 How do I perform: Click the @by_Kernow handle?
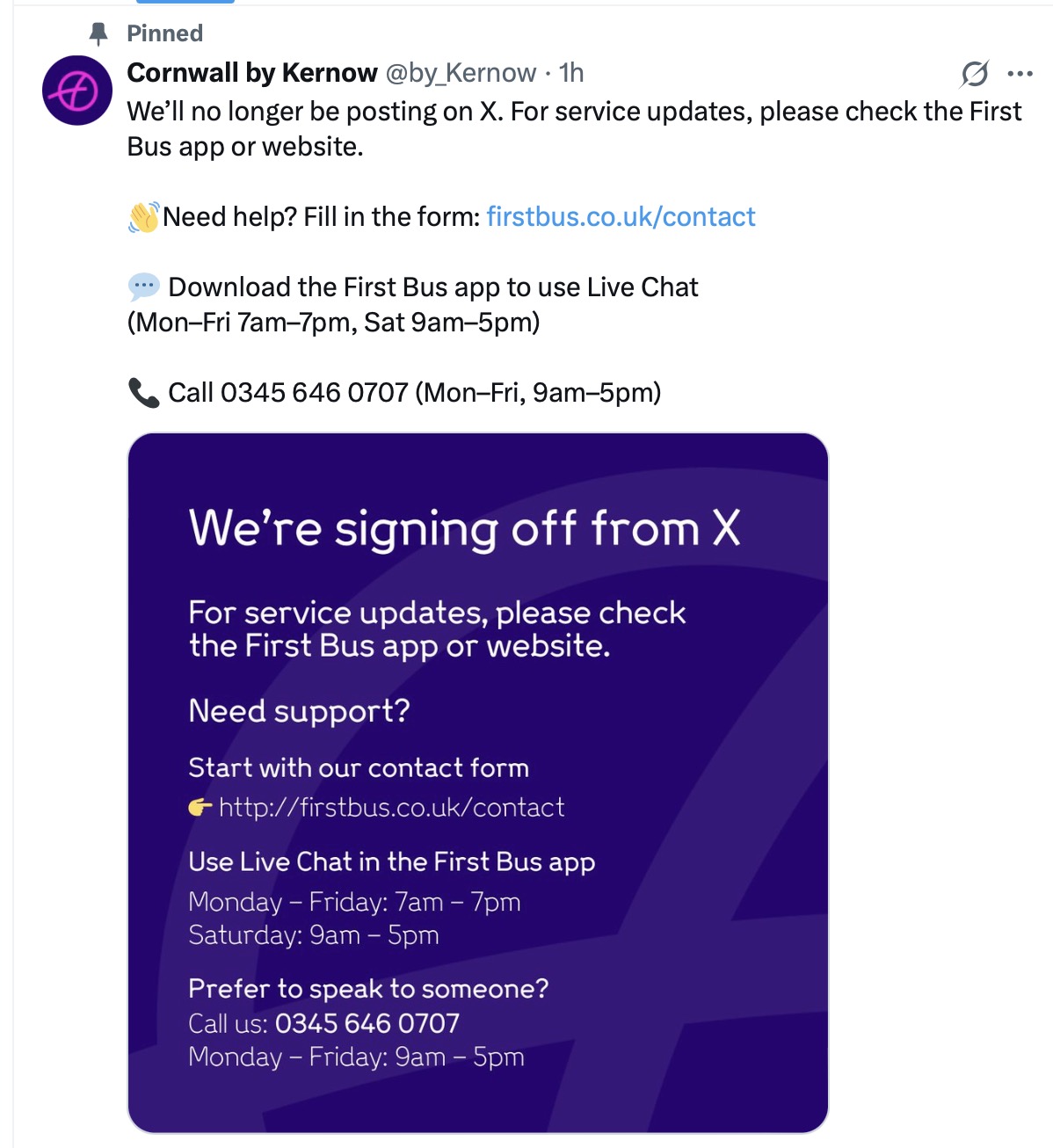[461, 73]
